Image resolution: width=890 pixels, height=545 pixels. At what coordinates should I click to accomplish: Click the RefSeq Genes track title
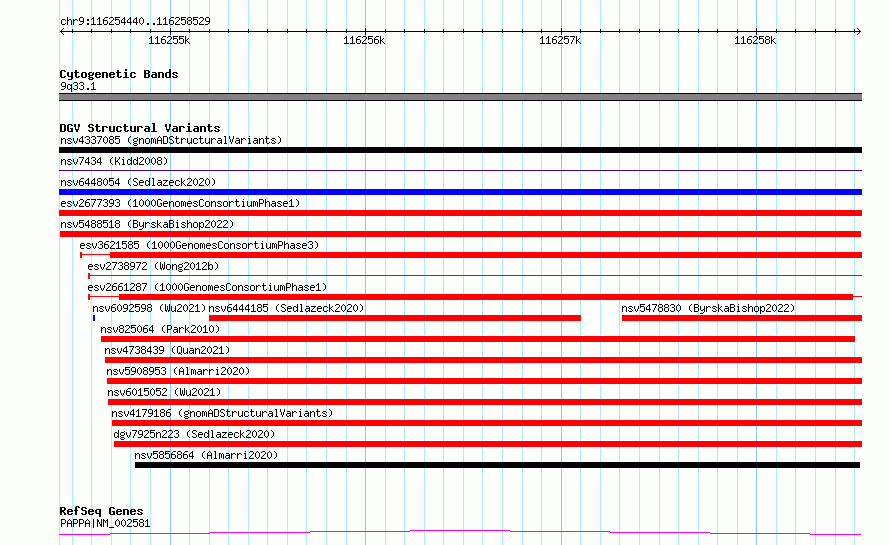[x=101, y=511]
